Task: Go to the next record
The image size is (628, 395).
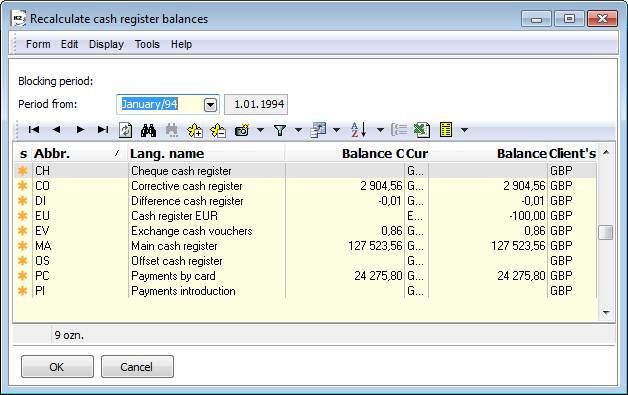Action: [x=80, y=129]
